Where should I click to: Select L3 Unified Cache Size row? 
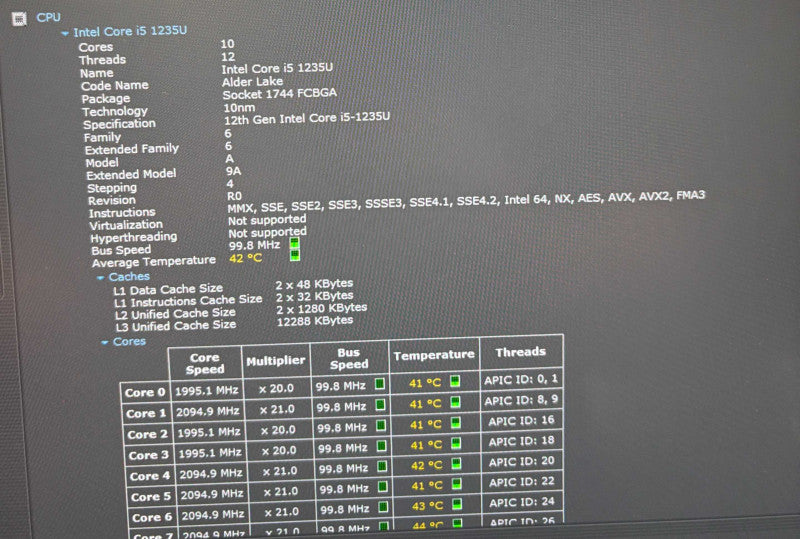click(234, 323)
